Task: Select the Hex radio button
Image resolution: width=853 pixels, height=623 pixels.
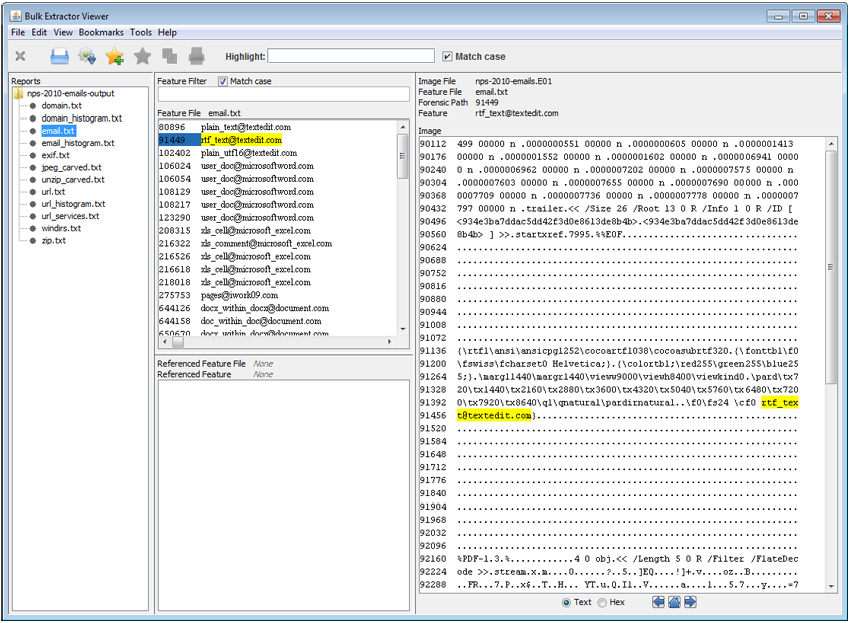Action: (601, 602)
